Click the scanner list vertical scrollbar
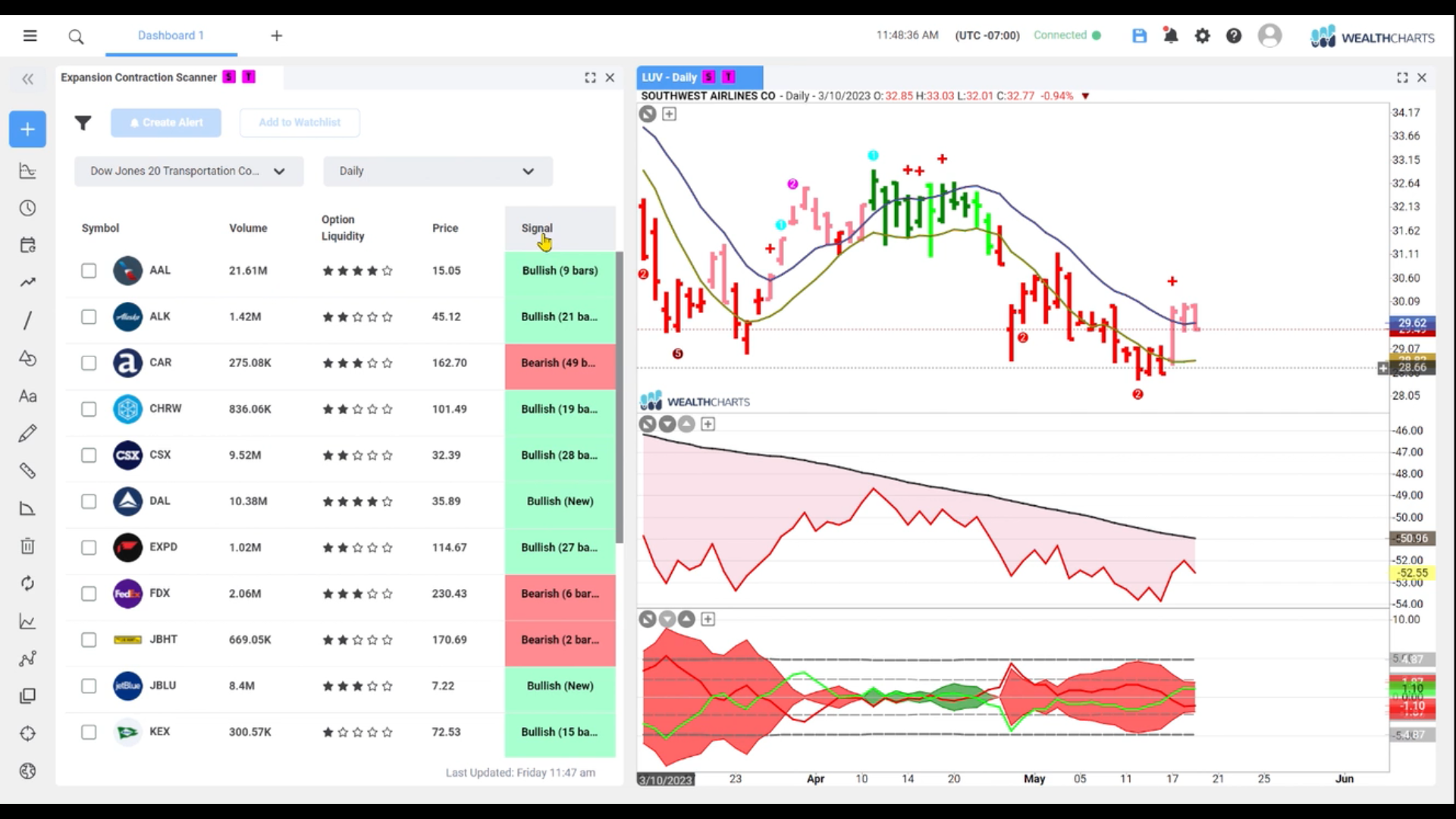This screenshot has height=819, width=1456. click(x=619, y=397)
